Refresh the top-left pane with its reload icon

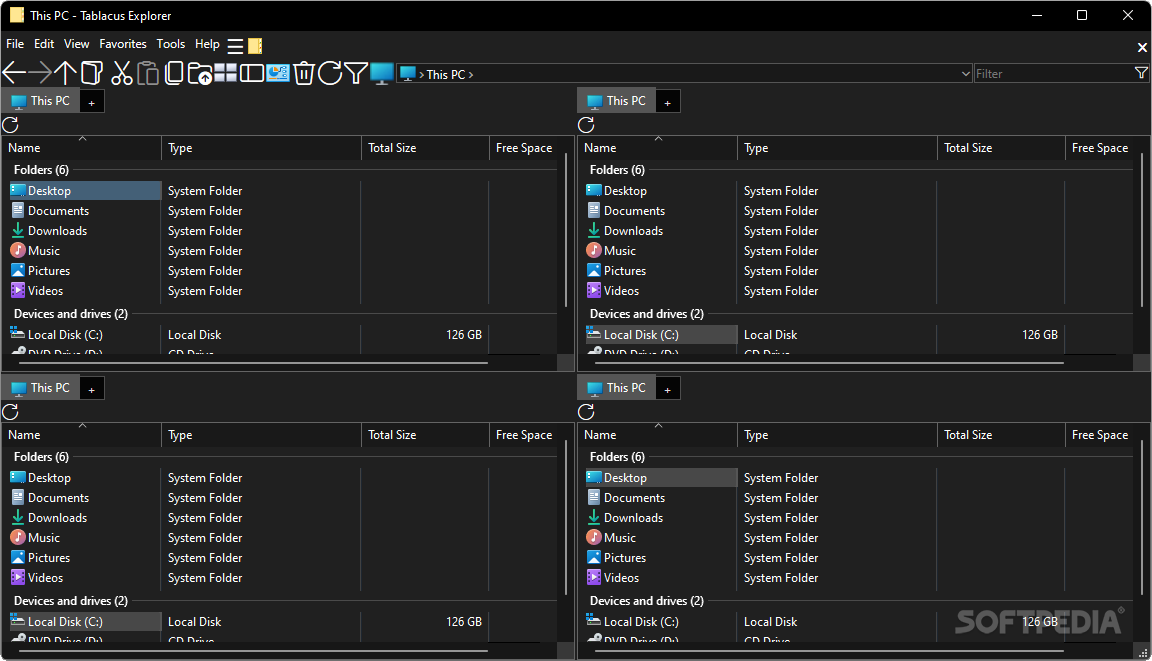pyautogui.click(x=10, y=124)
